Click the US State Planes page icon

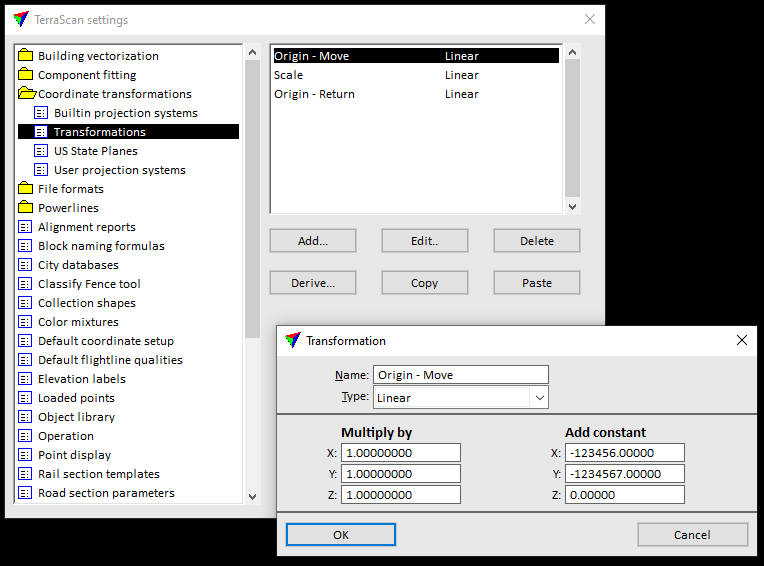[41, 151]
